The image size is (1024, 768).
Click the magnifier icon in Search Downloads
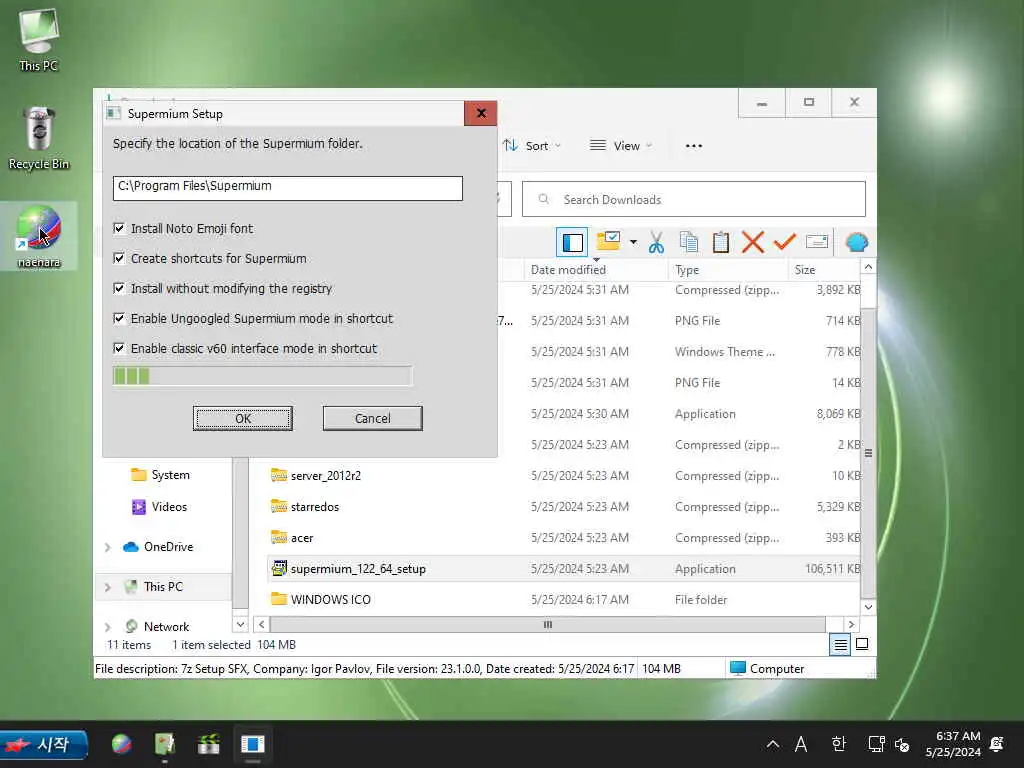point(543,199)
